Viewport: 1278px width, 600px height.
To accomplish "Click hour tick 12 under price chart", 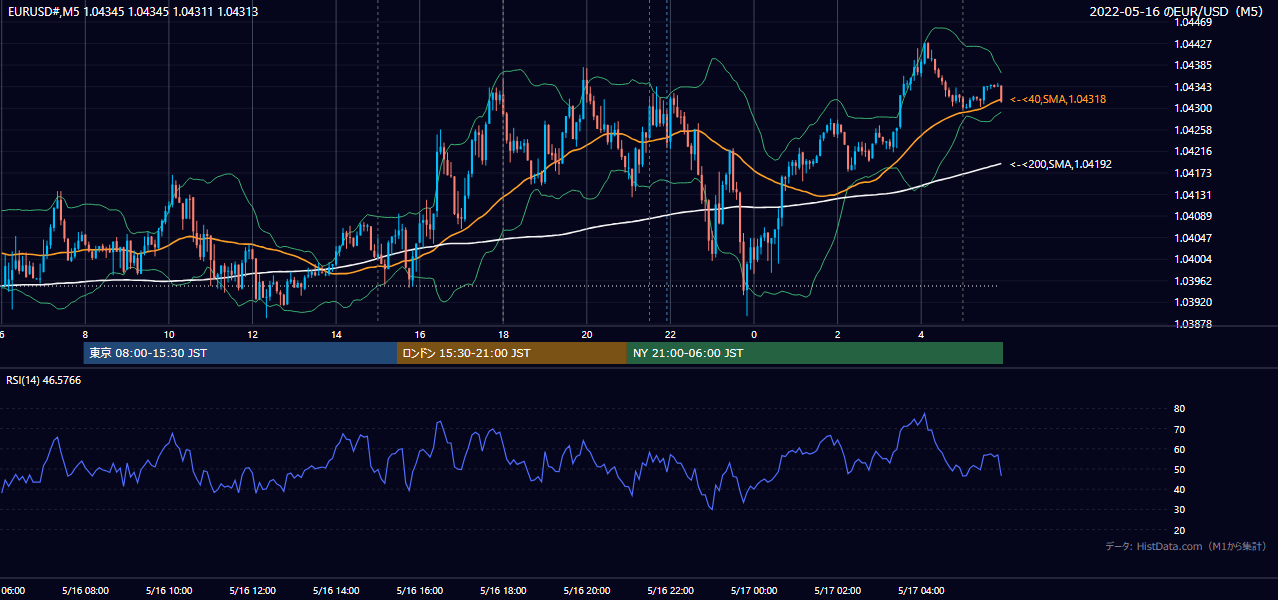I will click(x=252, y=334).
